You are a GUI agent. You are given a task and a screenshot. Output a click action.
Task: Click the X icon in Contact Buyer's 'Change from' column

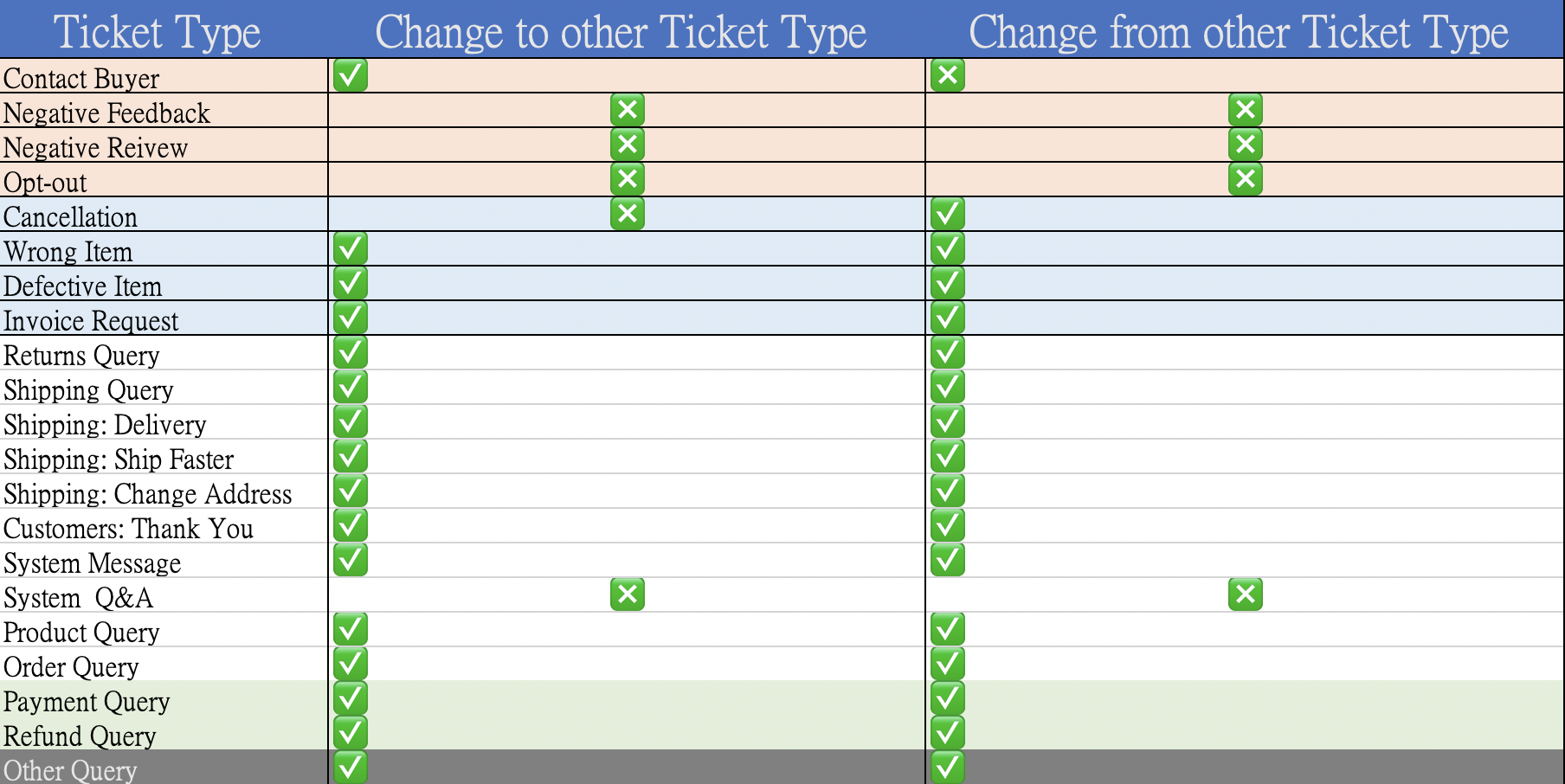(x=948, y=75)
